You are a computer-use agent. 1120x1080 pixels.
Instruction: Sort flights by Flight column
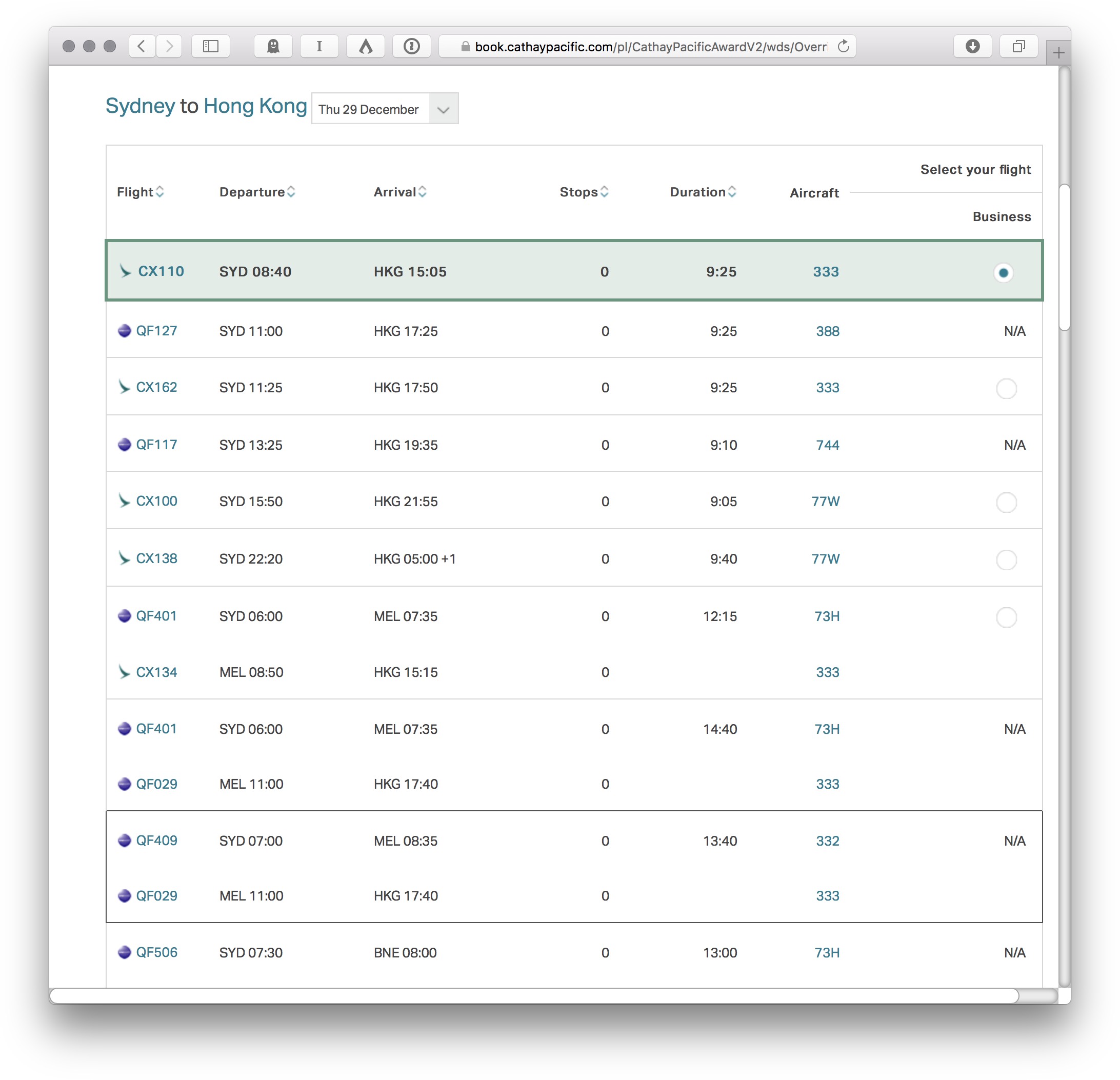tap(140, 192)
